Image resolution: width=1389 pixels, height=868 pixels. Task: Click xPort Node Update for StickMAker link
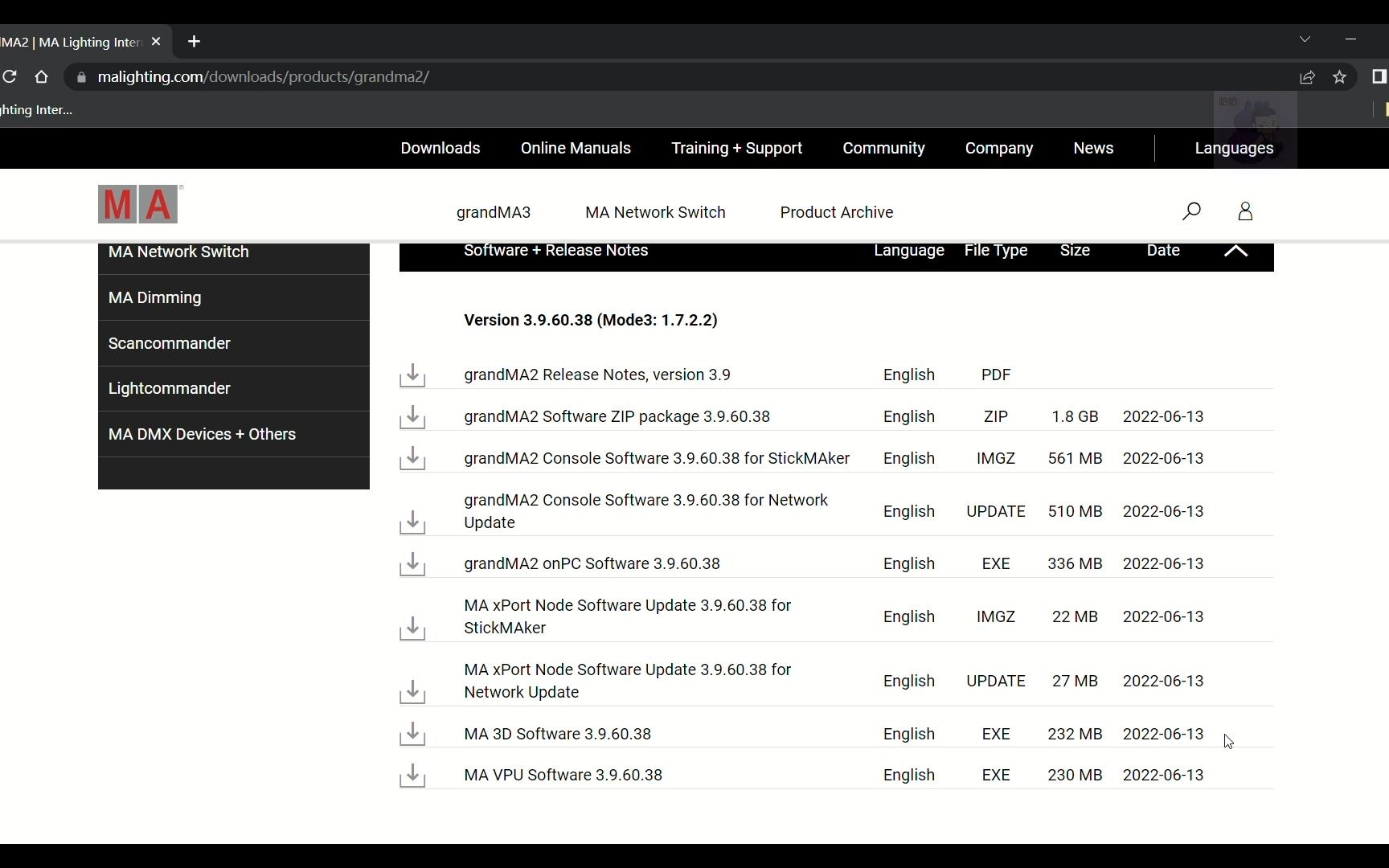(627, 616)
